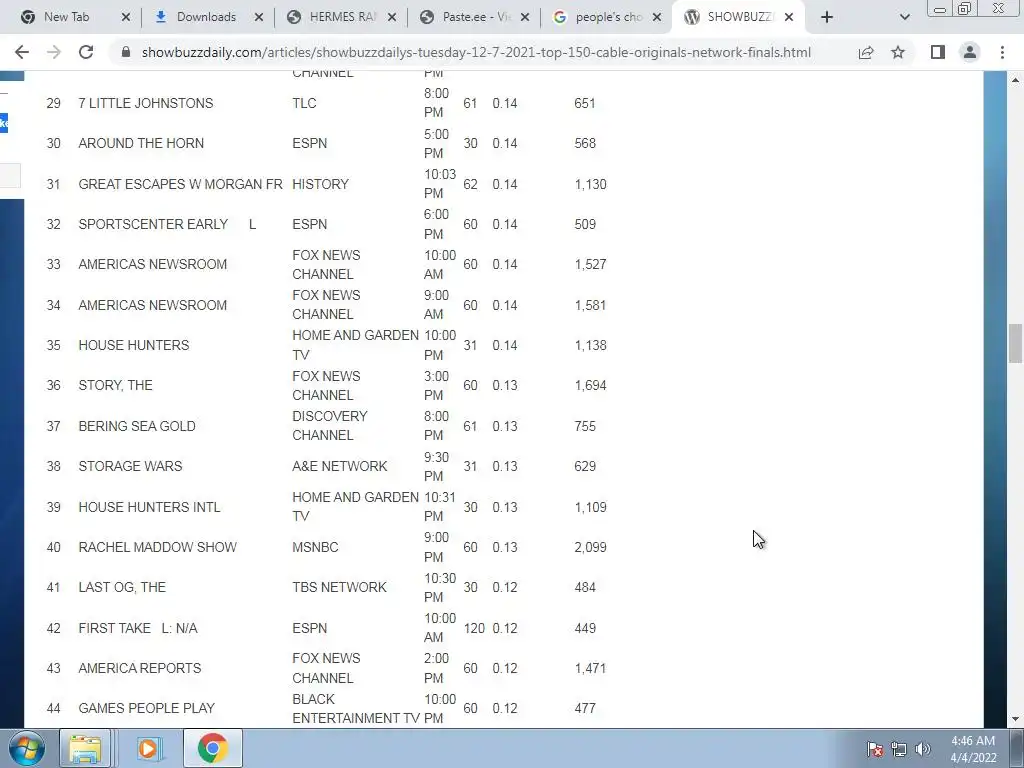This screenshot has width=1024, height=768.
Task: Close the New Tab tab
Action: tap(126, 17)
